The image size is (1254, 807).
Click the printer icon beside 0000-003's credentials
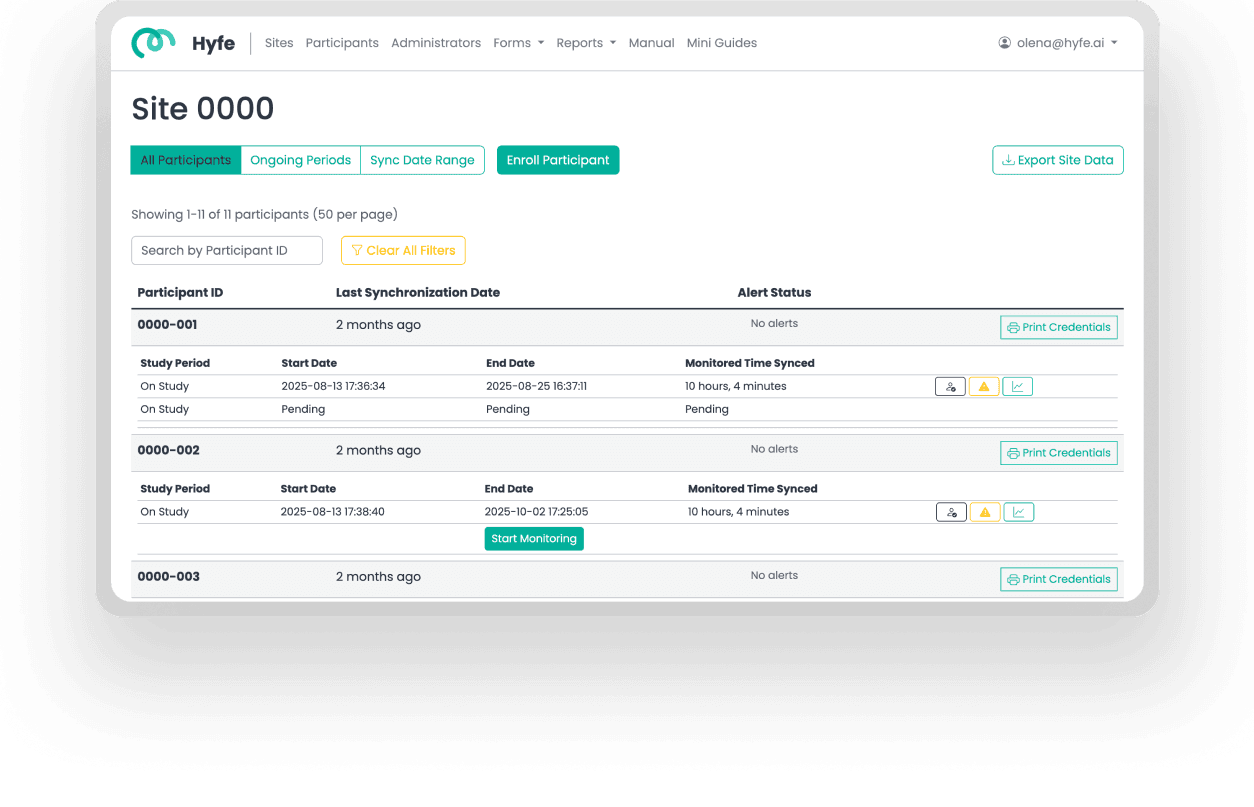pyautogui.click(x=1014, y=579)
